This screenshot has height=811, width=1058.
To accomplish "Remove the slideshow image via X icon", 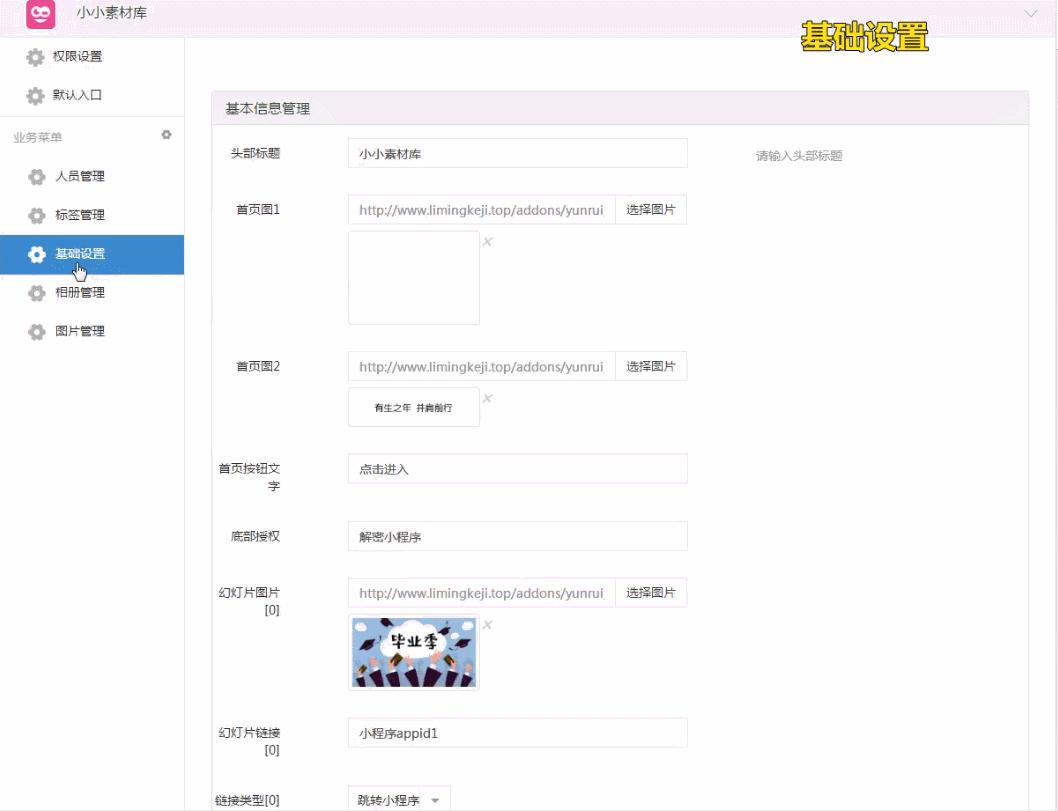I will tap(486, 622).
